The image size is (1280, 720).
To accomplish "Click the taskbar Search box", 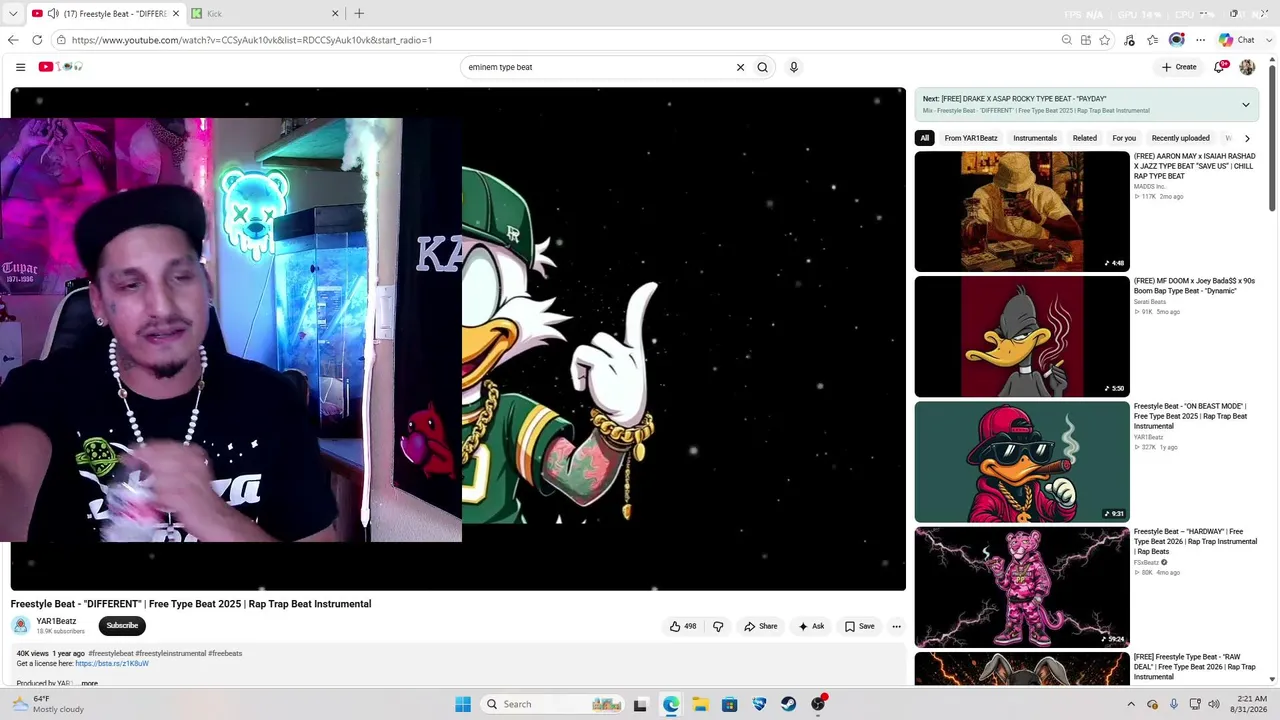I will click(552, 704).
